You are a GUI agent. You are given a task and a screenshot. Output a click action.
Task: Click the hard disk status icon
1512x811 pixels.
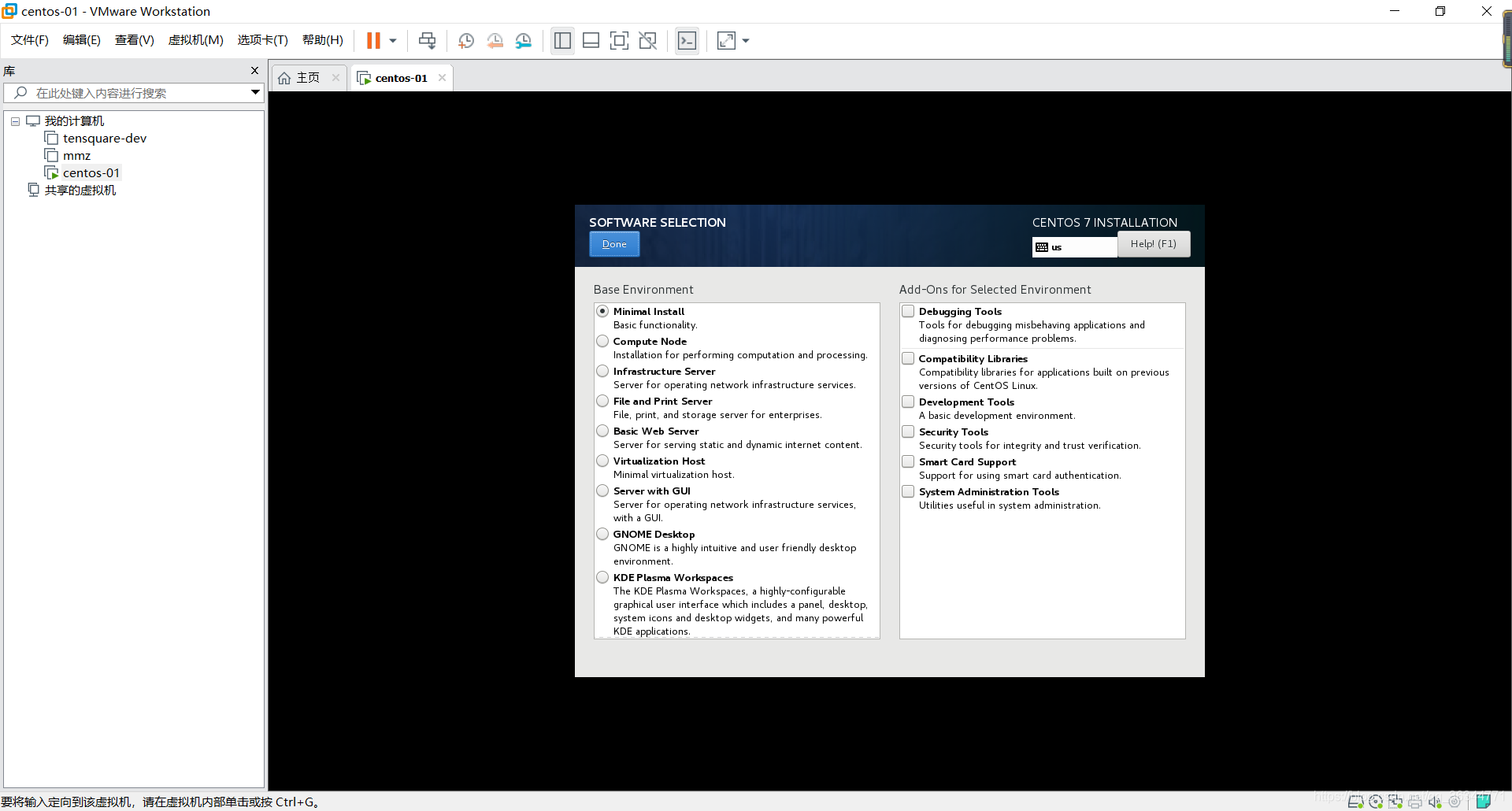(1356, 802)
